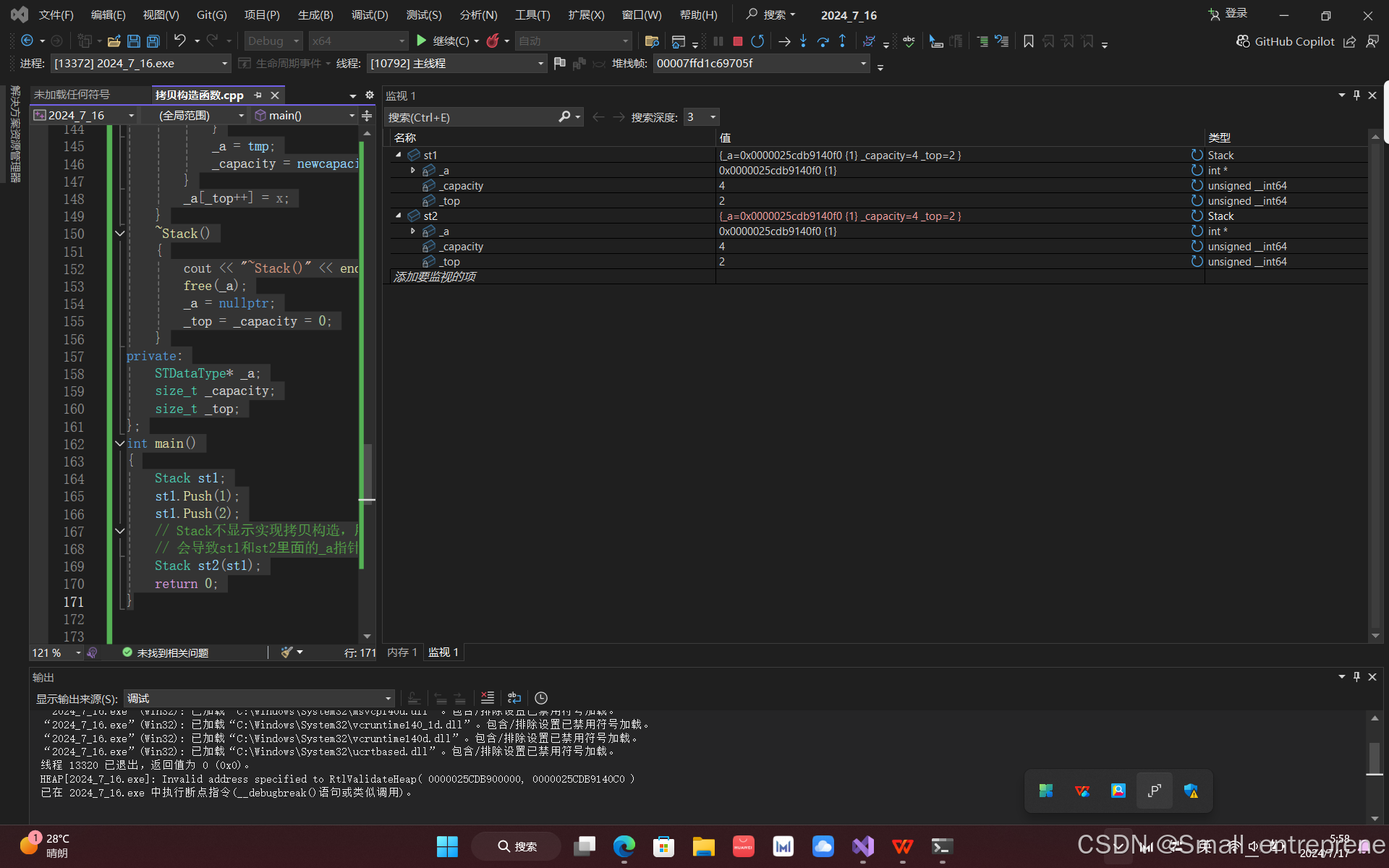
Task: Click the share icon next to Copilot
Action: tap(1349, 41)
